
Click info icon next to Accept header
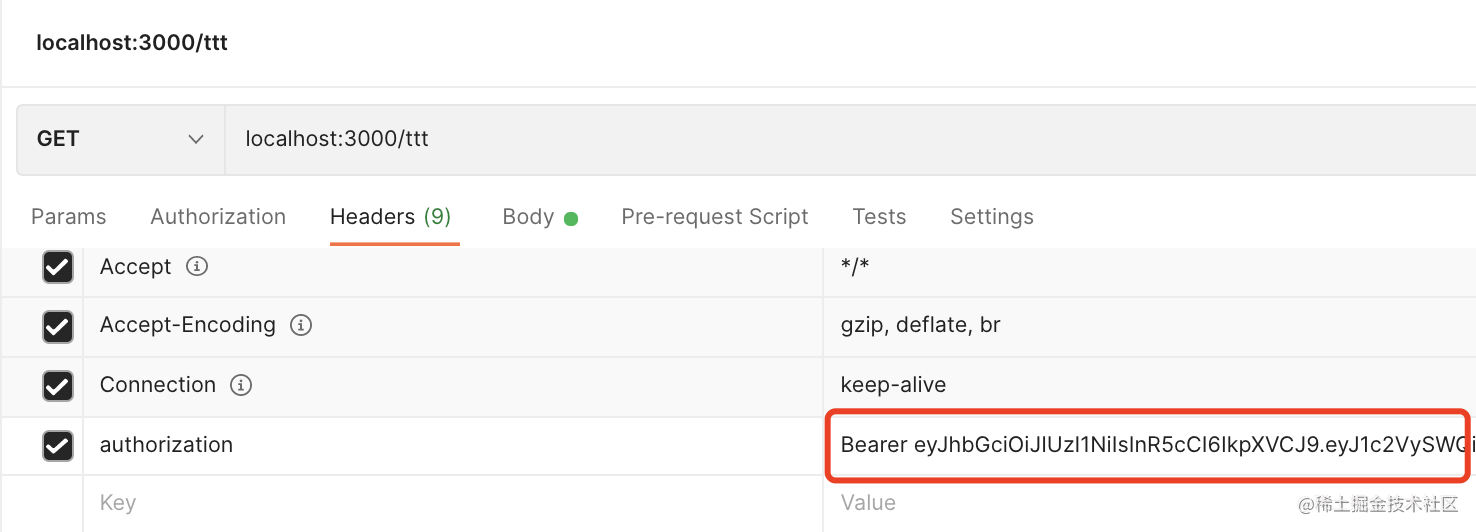point(198,267)
